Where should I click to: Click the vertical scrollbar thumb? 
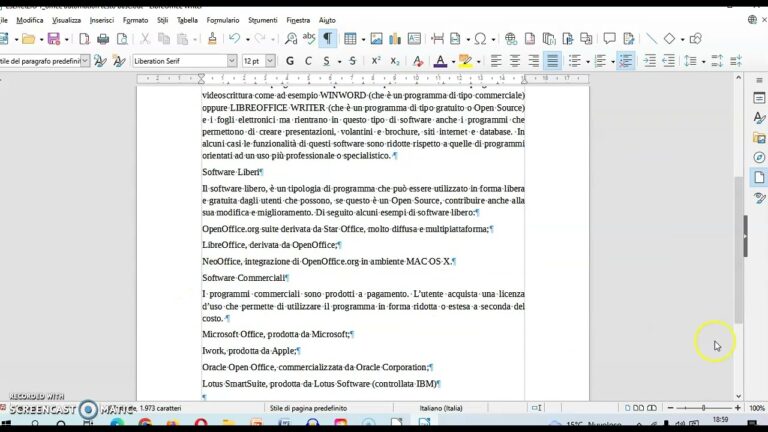click(x=738, y=250)
